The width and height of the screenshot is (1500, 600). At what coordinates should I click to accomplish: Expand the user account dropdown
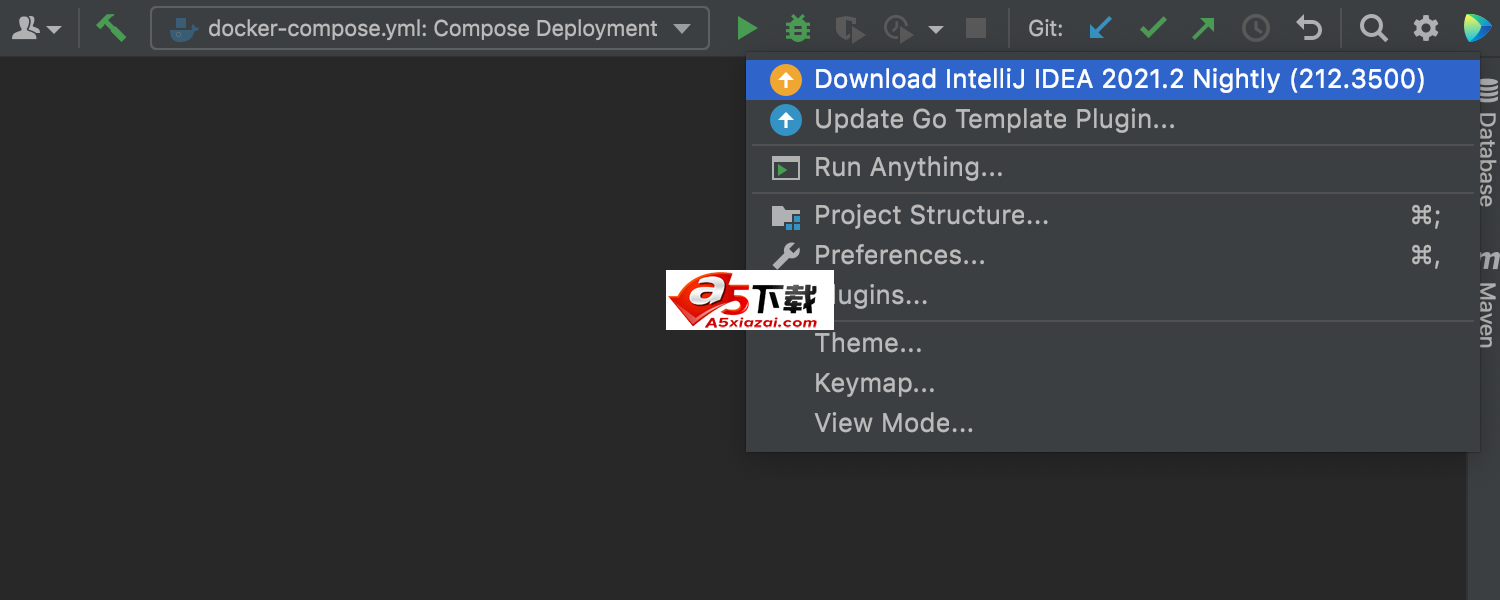pos(36,28)
